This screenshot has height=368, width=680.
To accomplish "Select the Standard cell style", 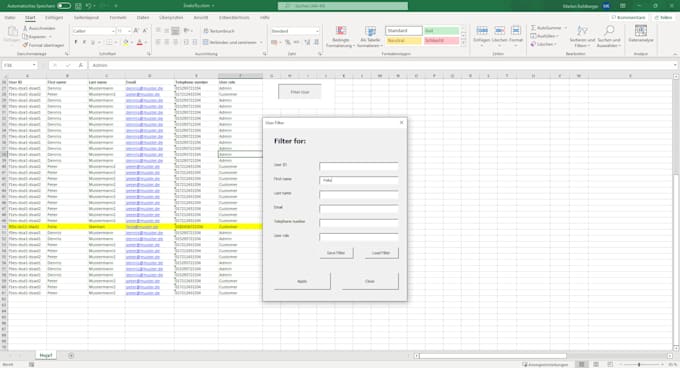I will coord(403,31).
